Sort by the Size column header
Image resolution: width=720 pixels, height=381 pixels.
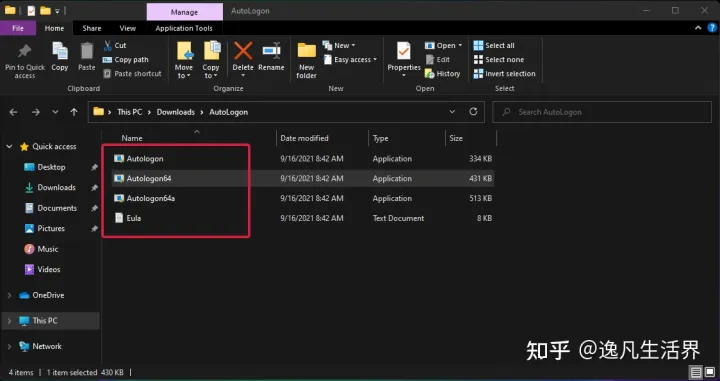coord(456,138)
